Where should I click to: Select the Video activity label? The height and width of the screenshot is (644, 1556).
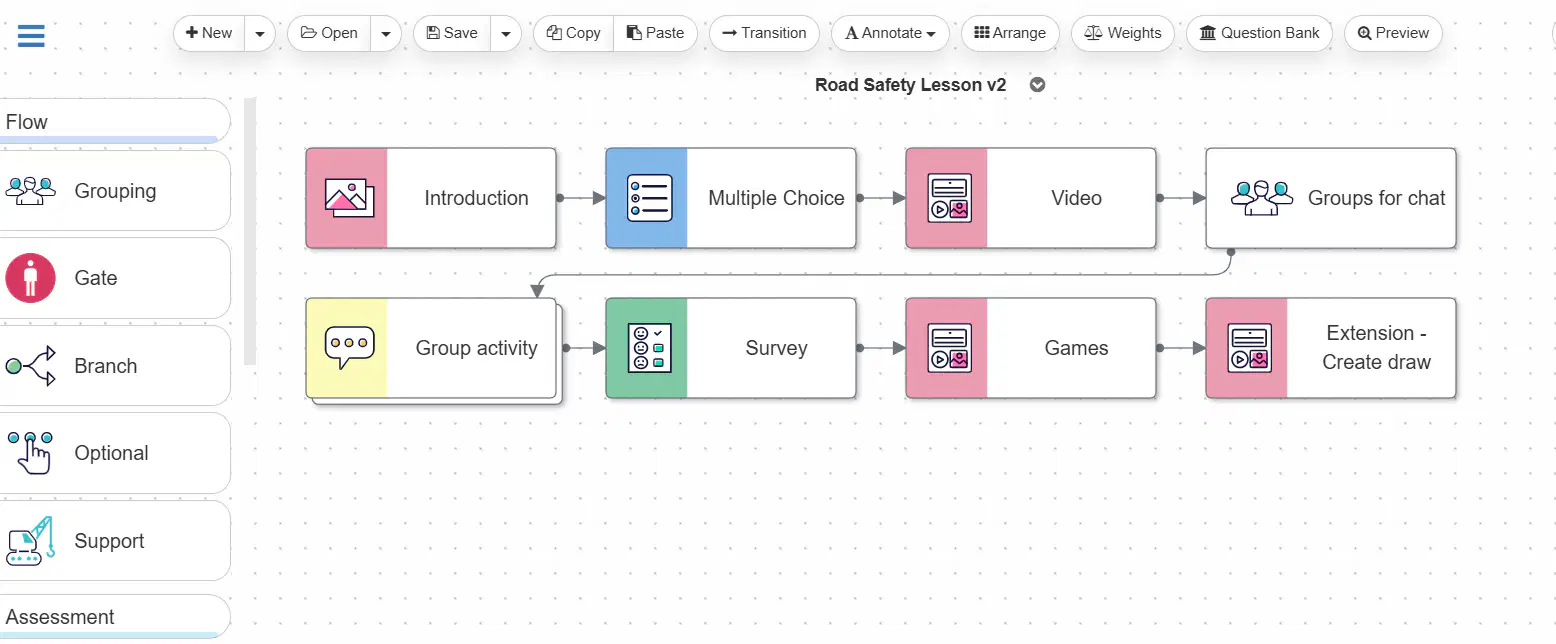(x=1076, y=198)
